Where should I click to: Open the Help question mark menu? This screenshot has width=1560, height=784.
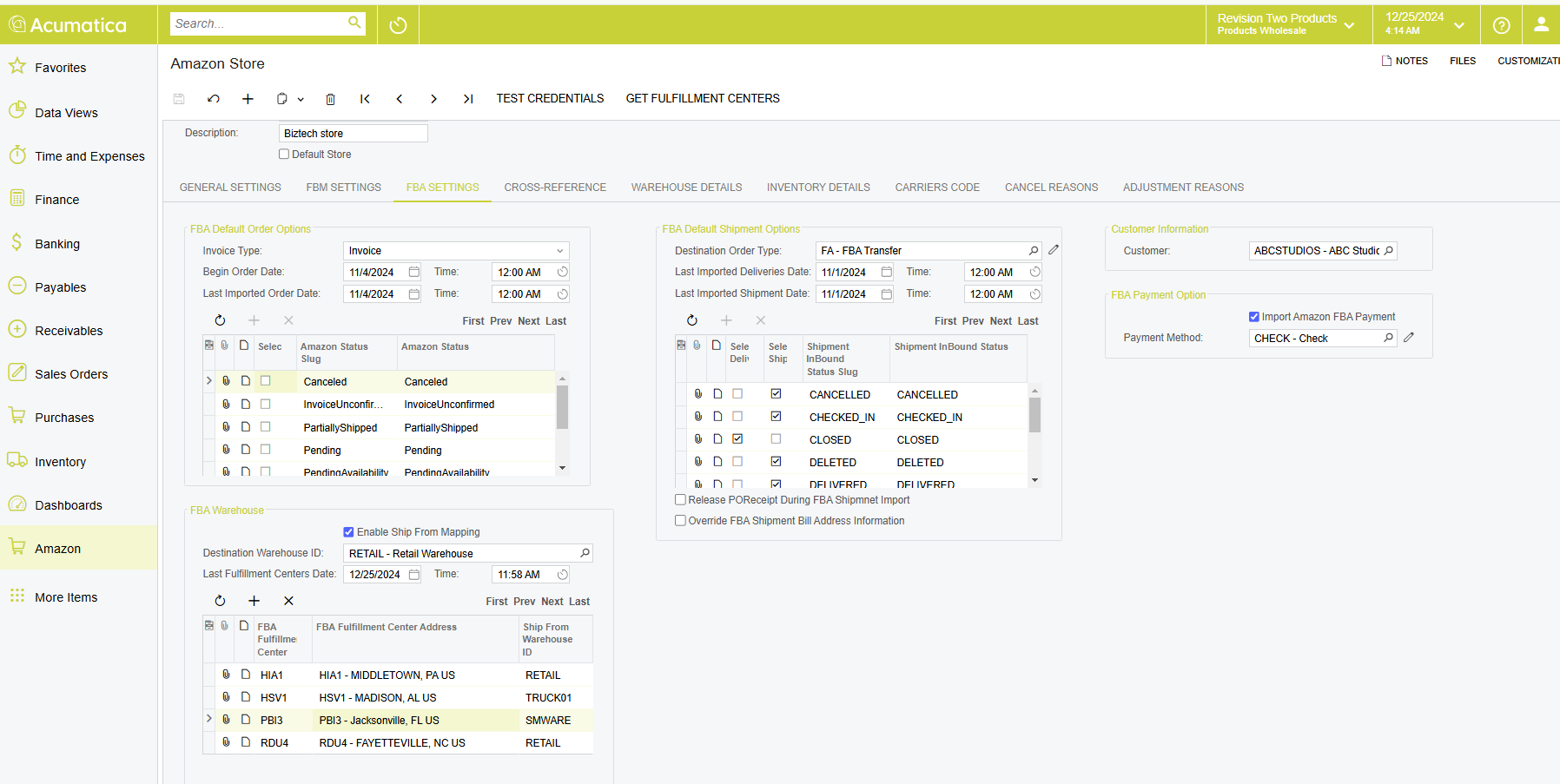(1501, 25)
